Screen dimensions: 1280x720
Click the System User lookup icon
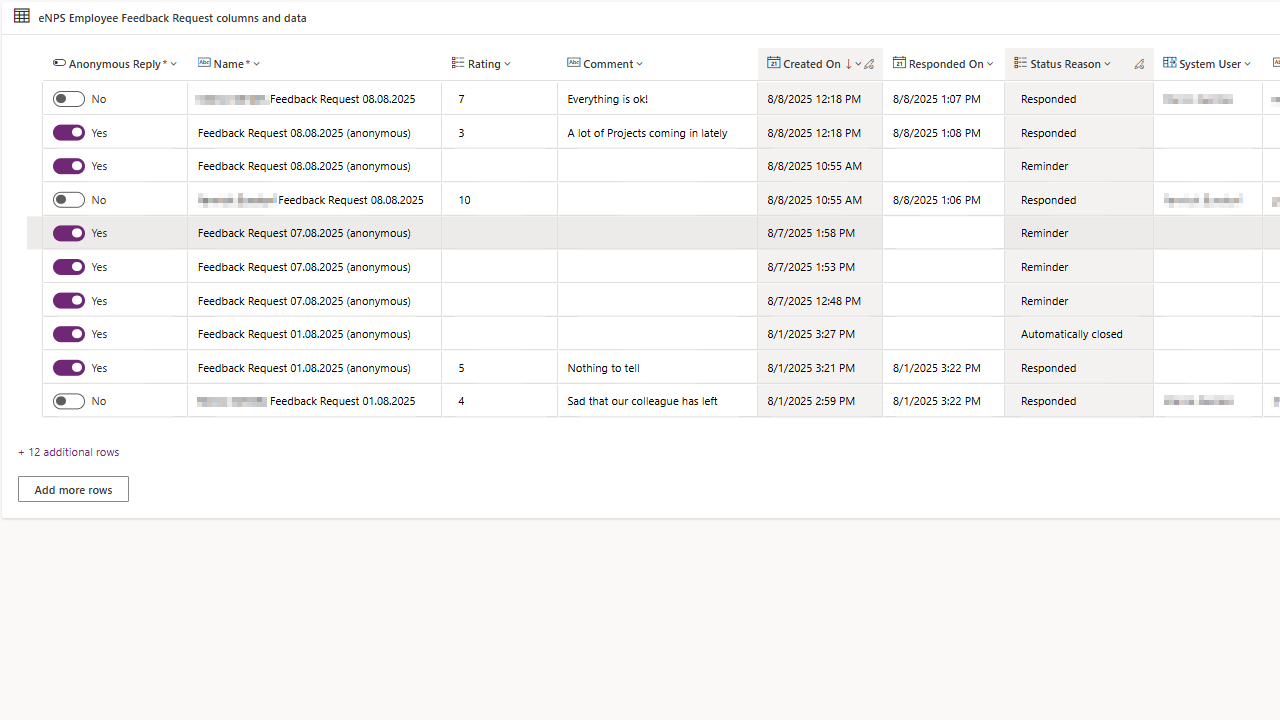point(1169,63)
